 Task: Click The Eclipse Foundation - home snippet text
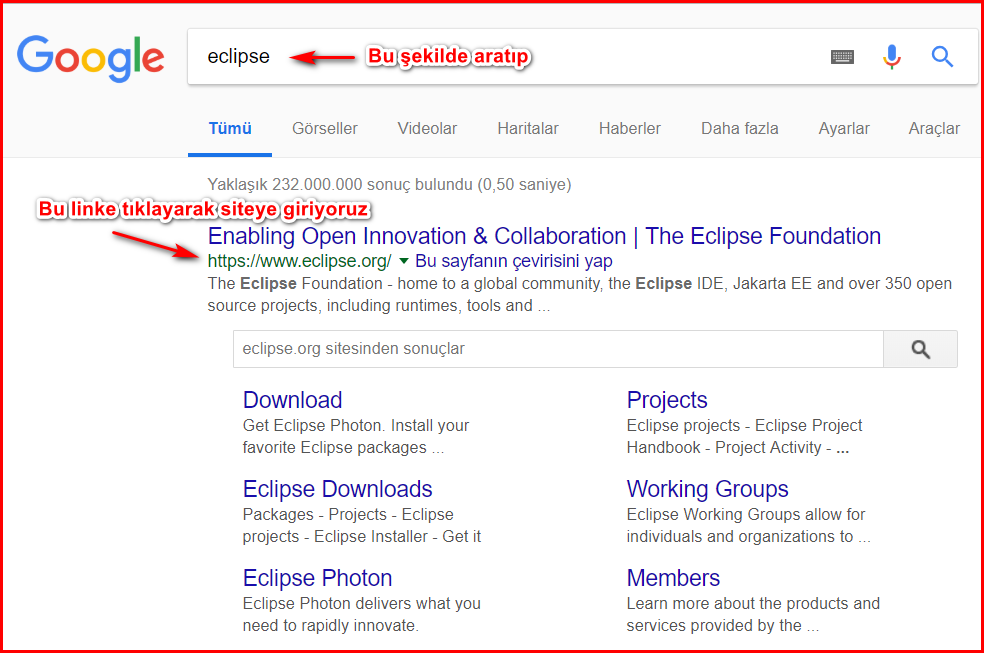(x=579, y=295)
